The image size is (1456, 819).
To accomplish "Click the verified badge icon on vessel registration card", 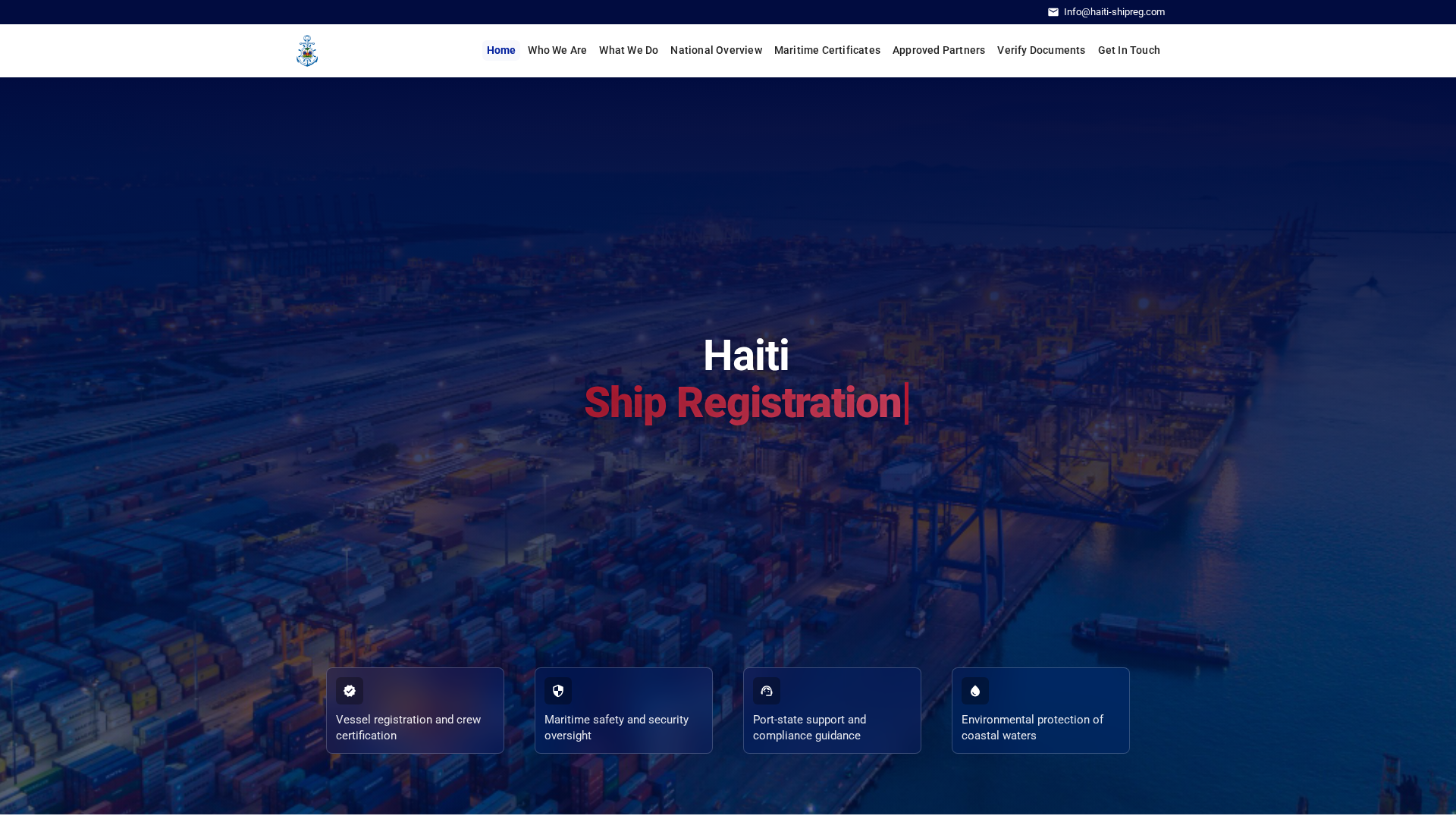I will pos(350,691).
